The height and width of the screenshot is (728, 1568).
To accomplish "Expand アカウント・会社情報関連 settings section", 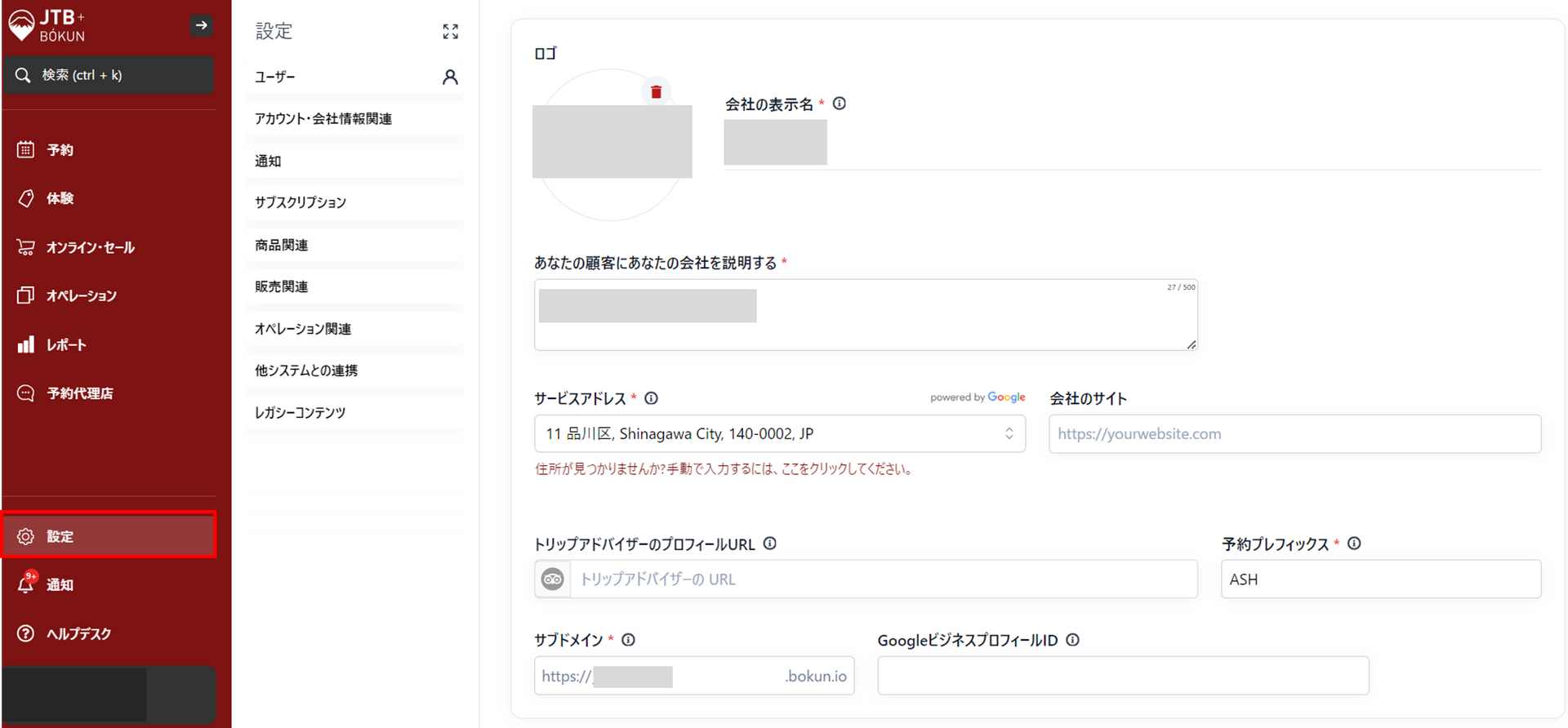I will coord(323,119).
